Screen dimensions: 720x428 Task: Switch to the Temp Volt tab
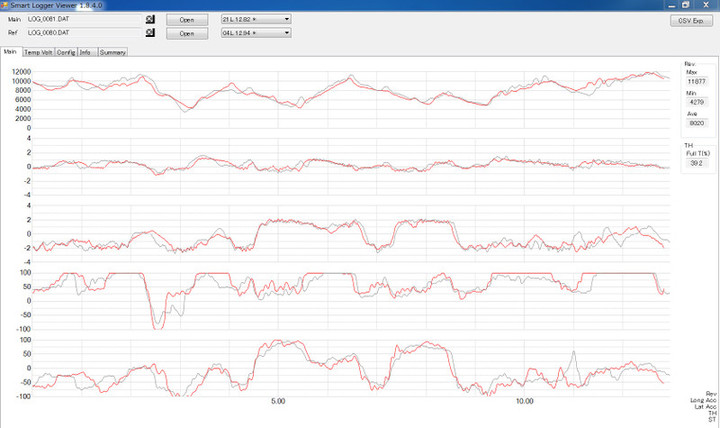point(38,52)
